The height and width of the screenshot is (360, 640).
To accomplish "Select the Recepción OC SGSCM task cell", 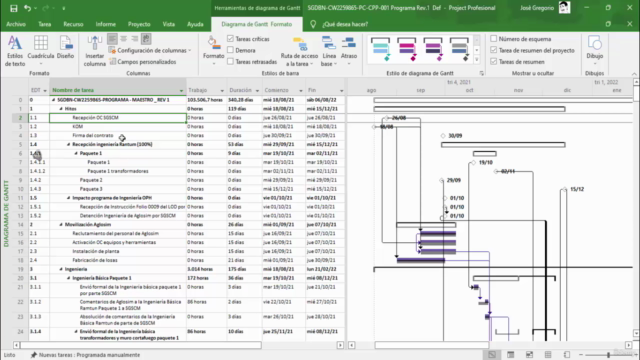I will coord(118,118).
